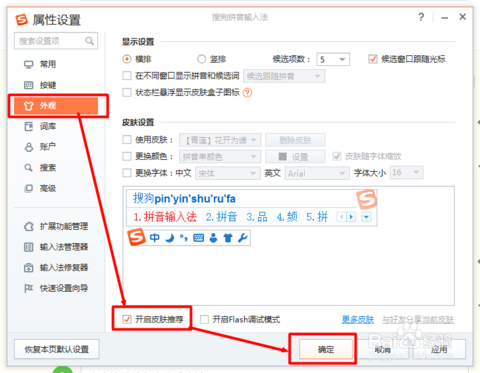480x373 pixels.
Task: Open the 宋体 Chinese font dropdown
Action: click(228, 173)
